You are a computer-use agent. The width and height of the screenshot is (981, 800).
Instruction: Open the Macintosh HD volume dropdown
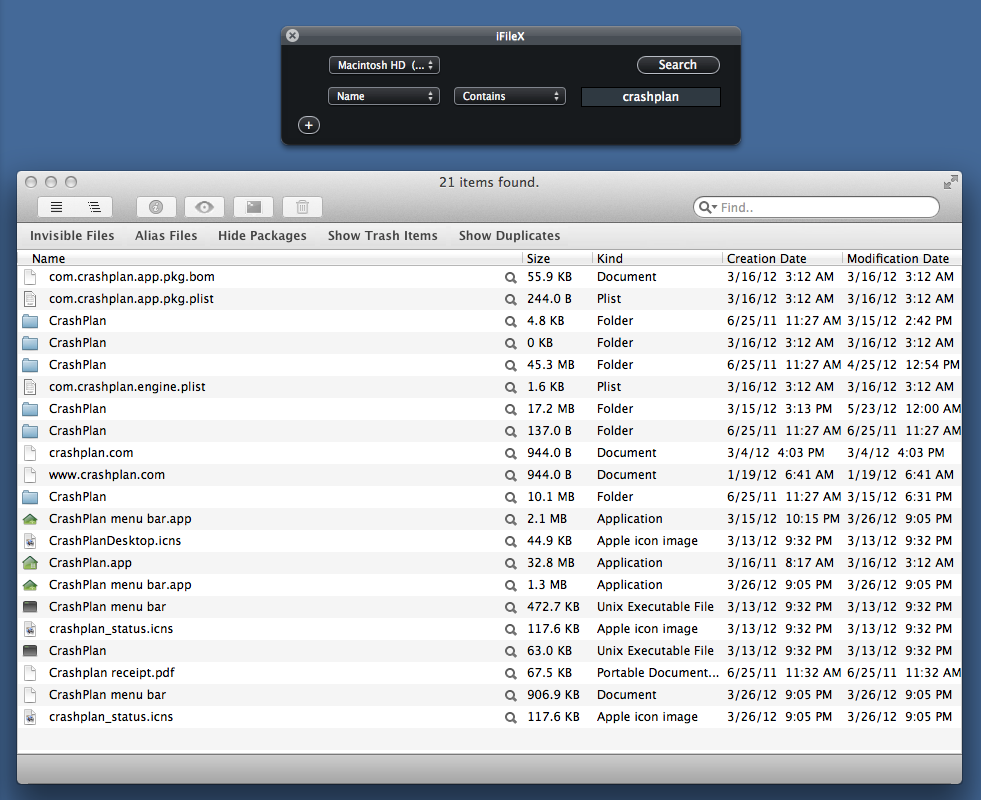click(x=384, y=65)
